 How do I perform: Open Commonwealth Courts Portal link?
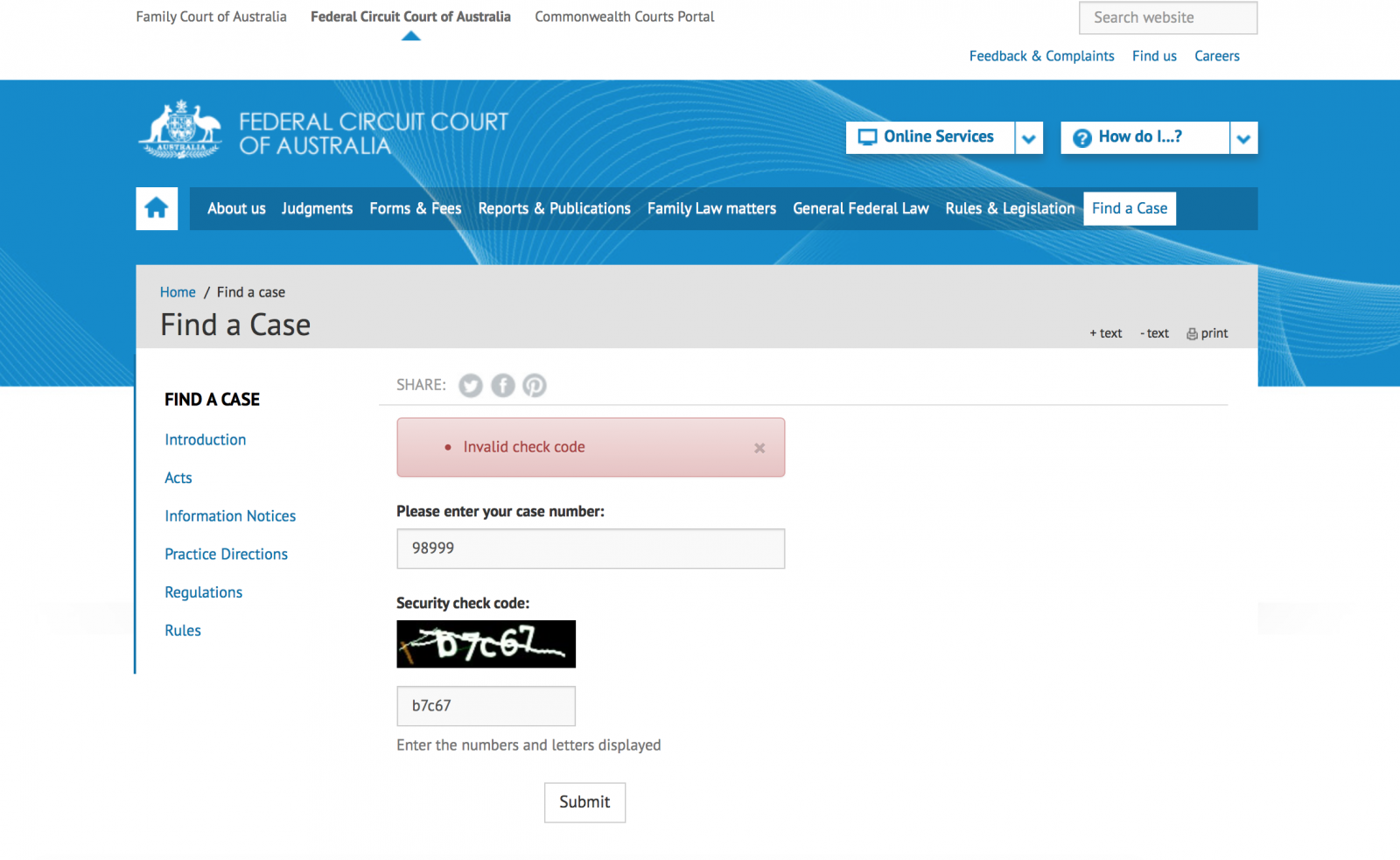pyautogui.click(x=625, y=17)
